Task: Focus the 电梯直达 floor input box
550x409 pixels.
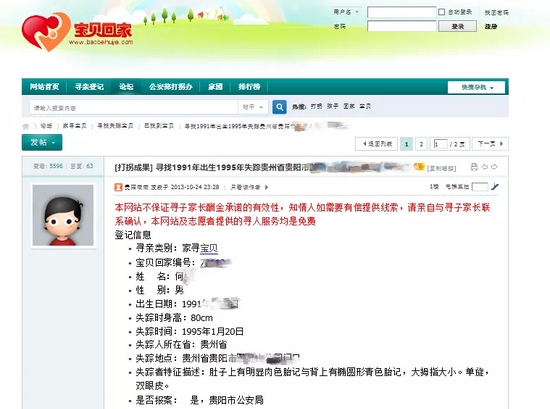Action: click(479, 187)
